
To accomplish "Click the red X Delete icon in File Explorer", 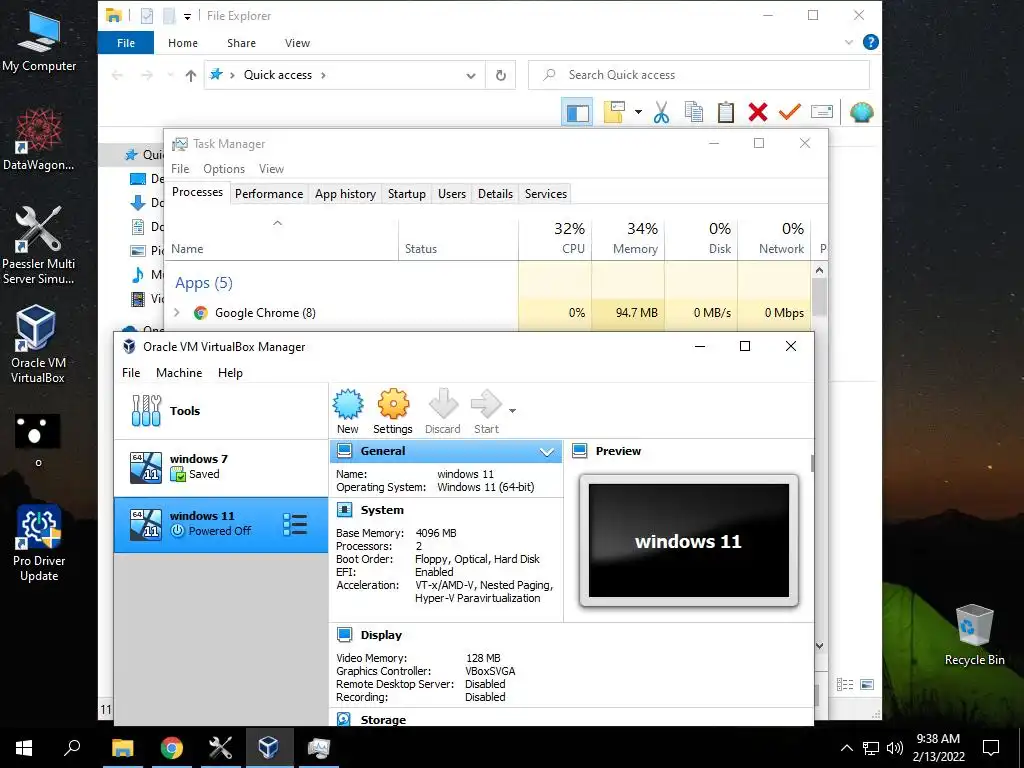I will [758, 112].
